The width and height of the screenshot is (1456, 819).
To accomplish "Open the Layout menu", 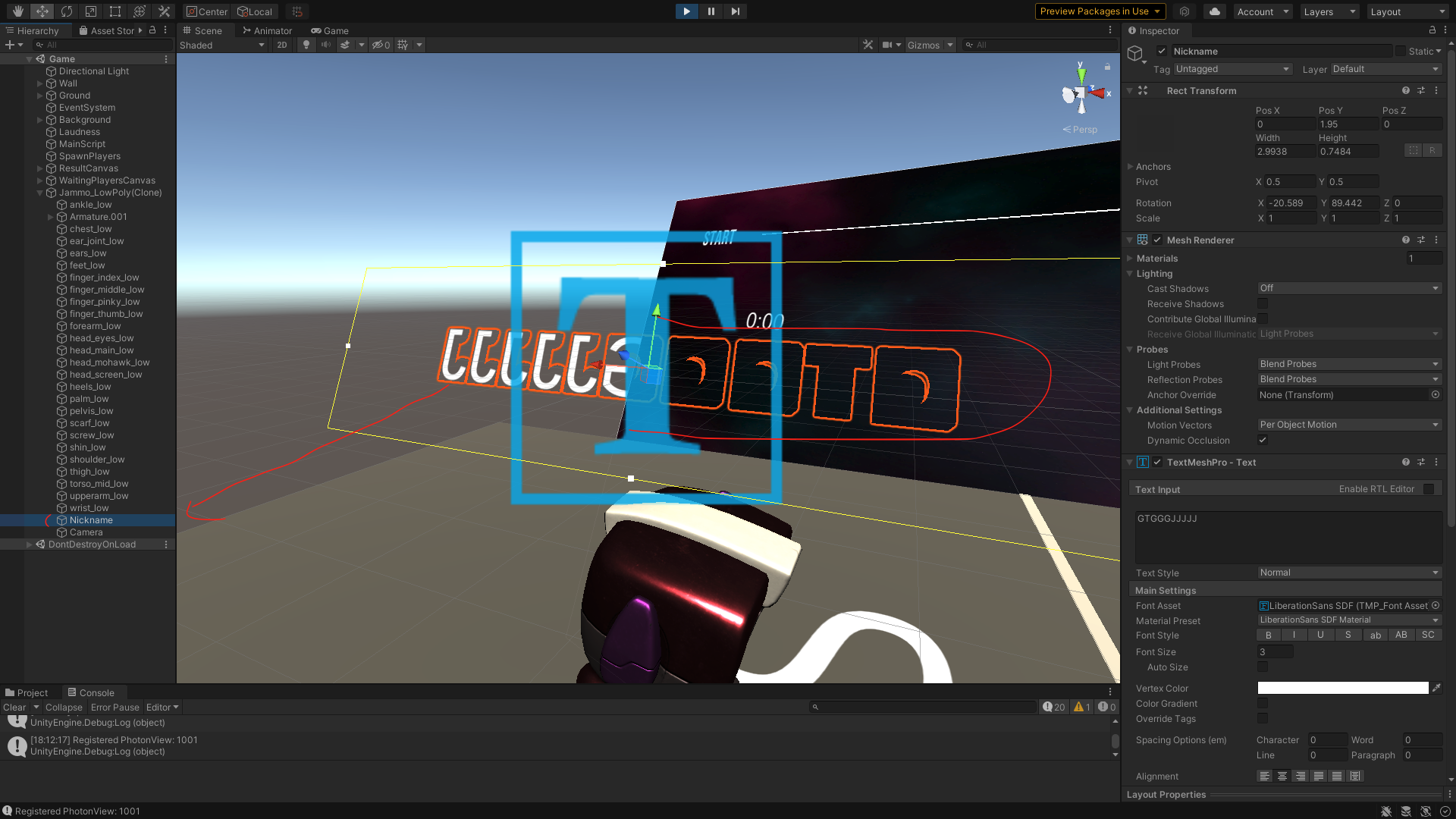I will [1408, 11].
